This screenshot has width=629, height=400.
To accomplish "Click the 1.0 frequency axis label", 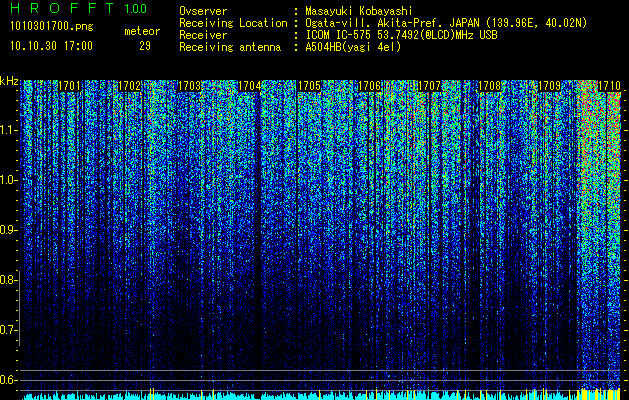I will (8, 180).
